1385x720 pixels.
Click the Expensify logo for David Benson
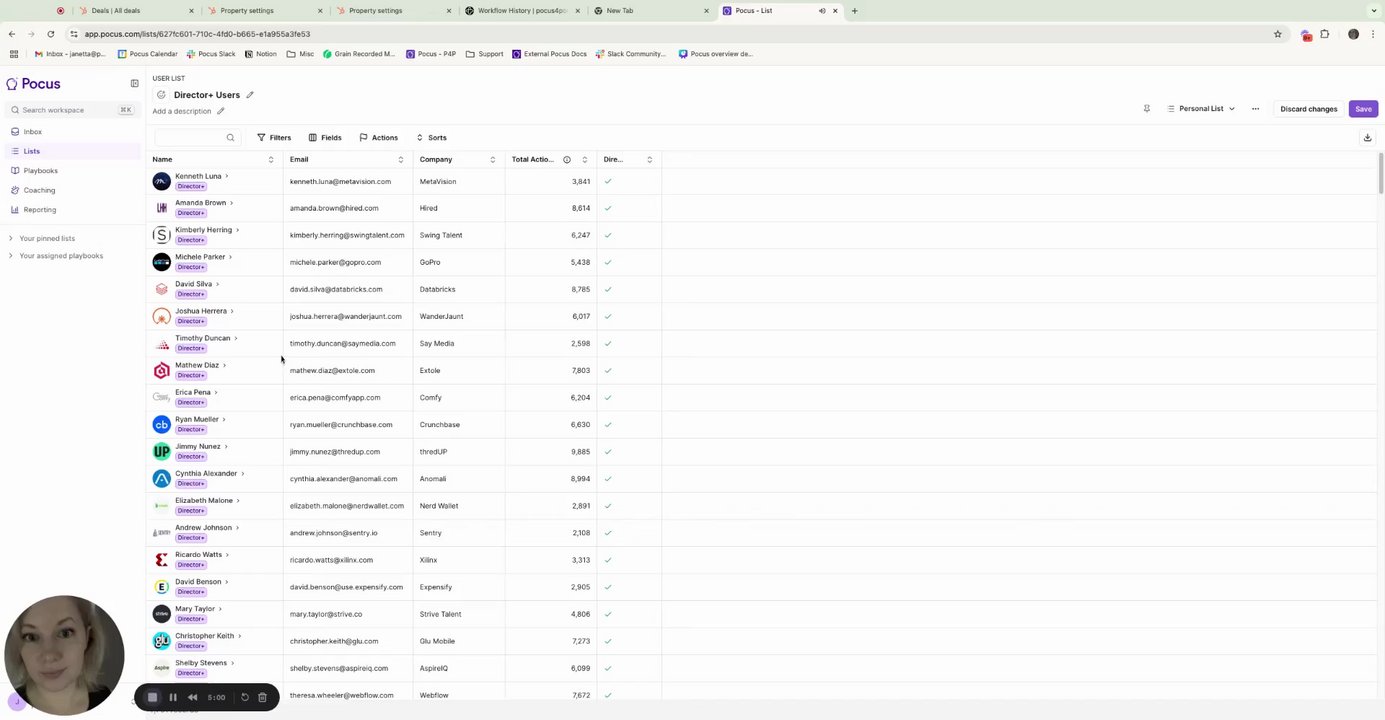[x=161, y=587]
